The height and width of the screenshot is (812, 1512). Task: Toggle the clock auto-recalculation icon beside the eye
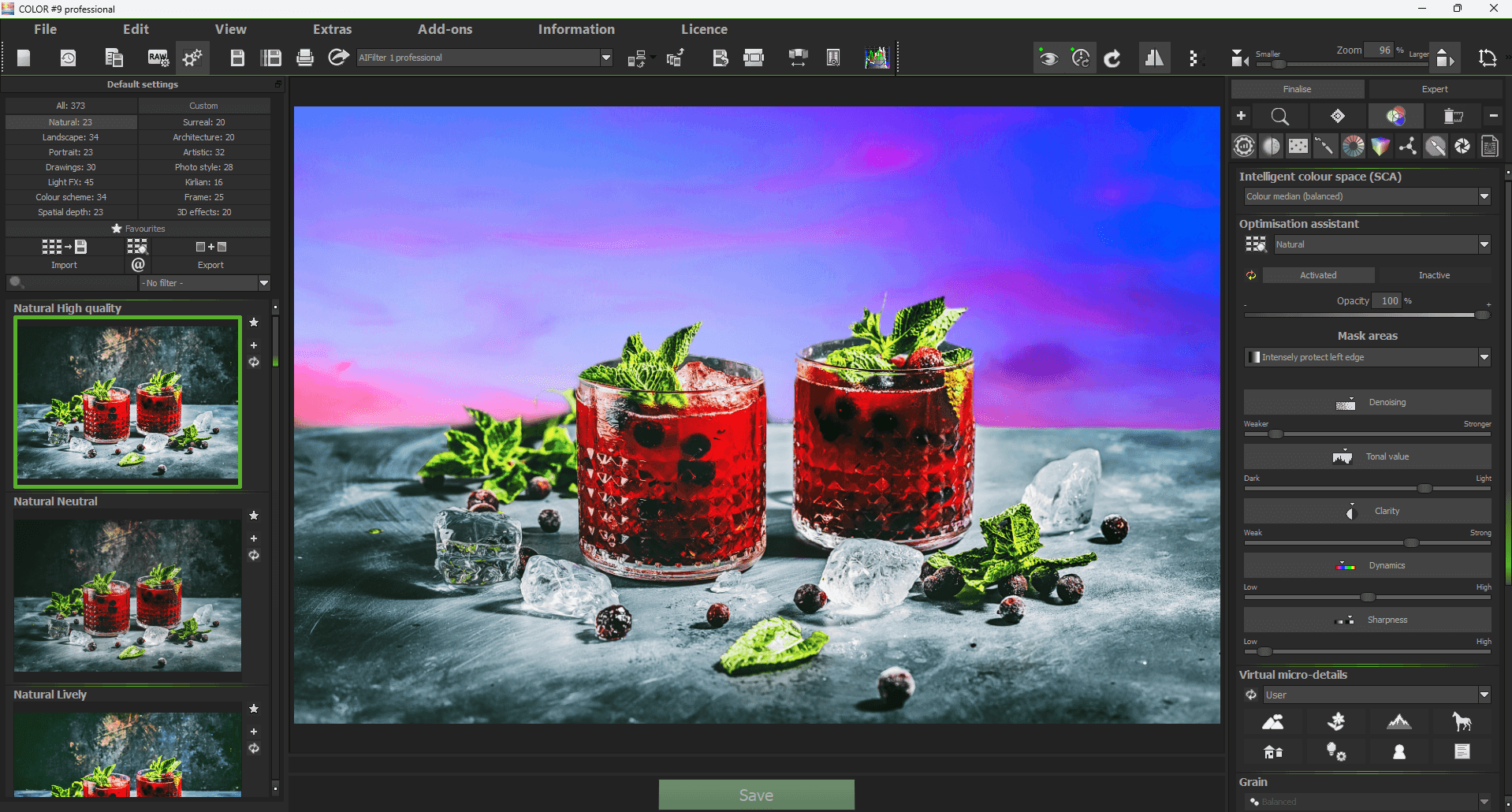(1081, 58)
